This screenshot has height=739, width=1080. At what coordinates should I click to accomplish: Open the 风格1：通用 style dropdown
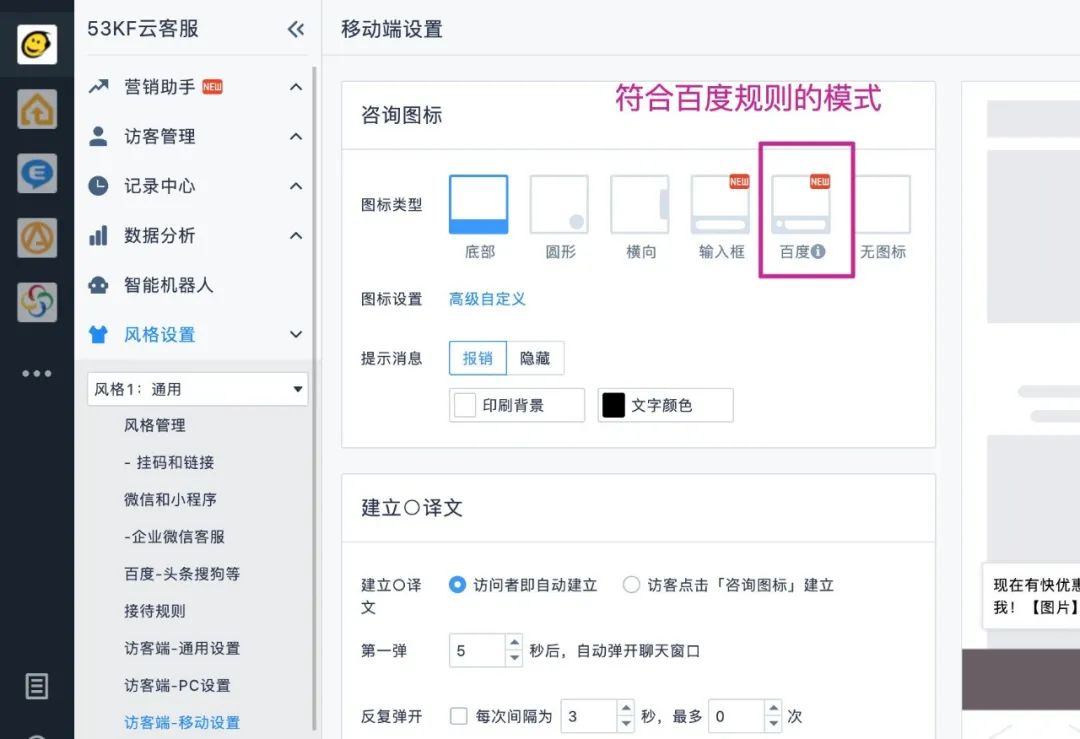[198, 389]
